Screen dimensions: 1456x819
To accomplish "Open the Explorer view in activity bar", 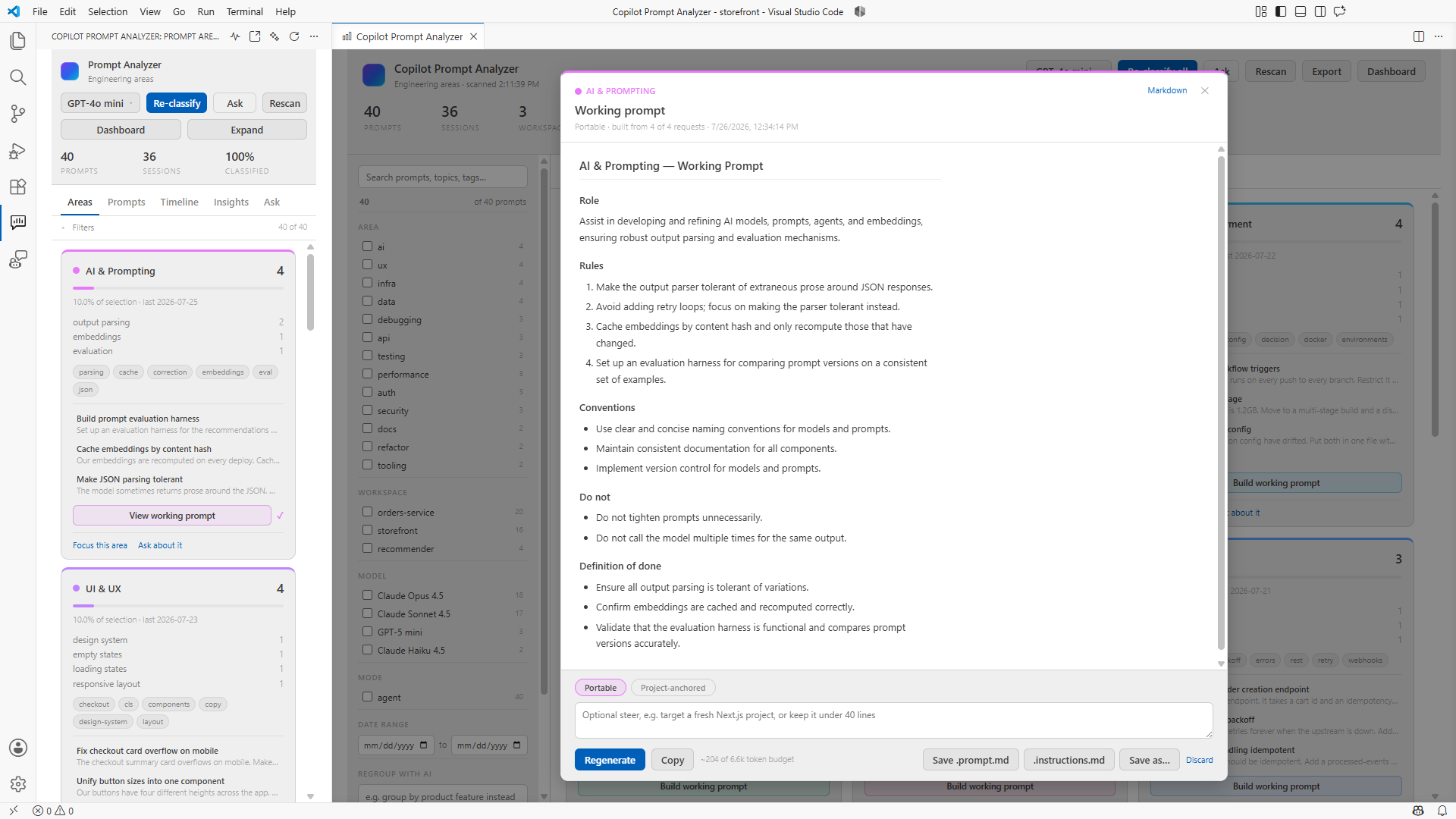I will click(17, 41).
